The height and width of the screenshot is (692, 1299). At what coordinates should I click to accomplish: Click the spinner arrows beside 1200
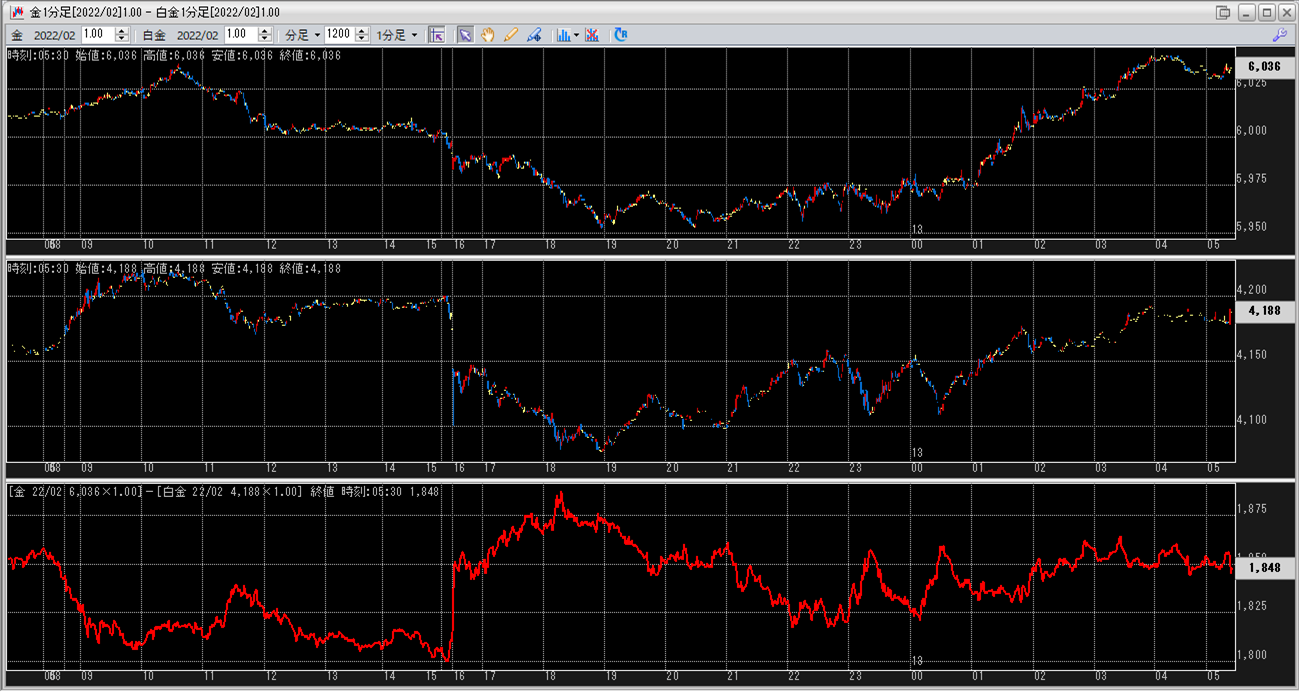pyautogui.click(x=361, y=34)
